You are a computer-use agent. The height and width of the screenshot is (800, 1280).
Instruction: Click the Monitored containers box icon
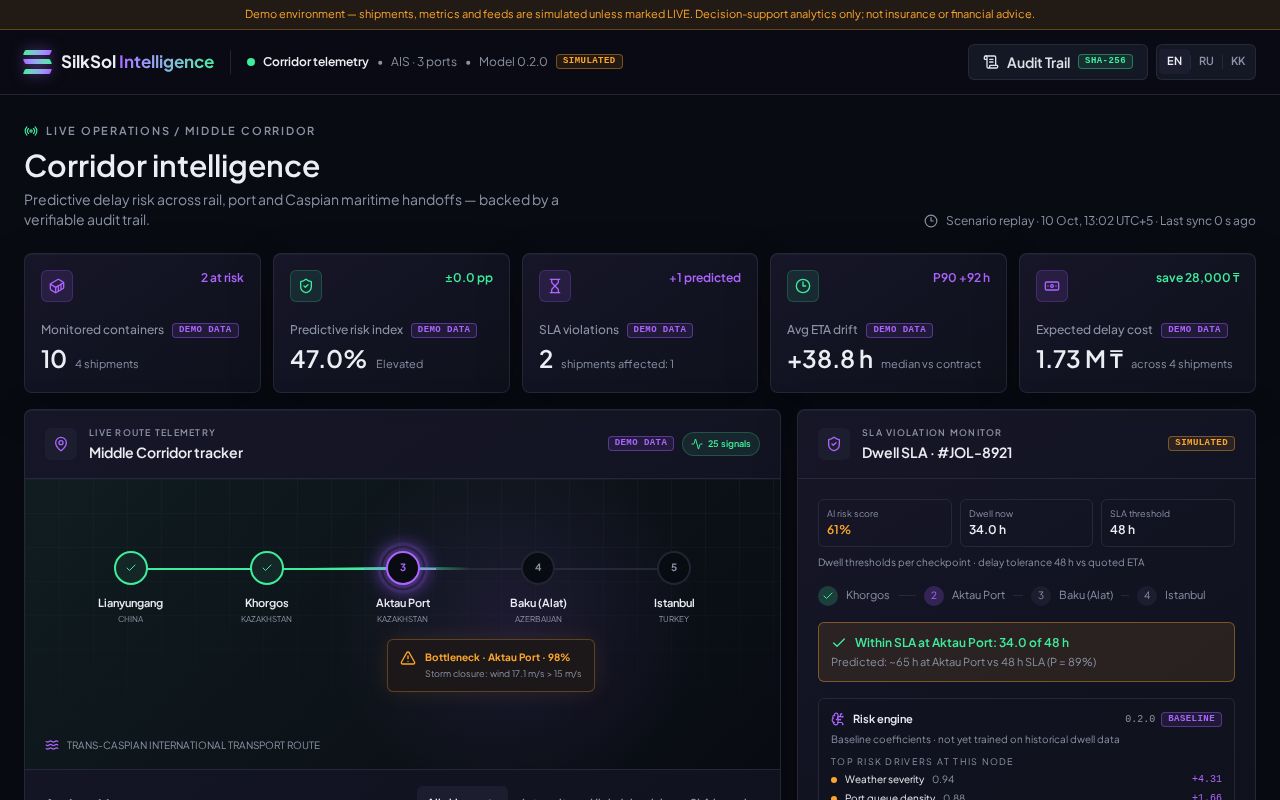(x=57, y=286)
